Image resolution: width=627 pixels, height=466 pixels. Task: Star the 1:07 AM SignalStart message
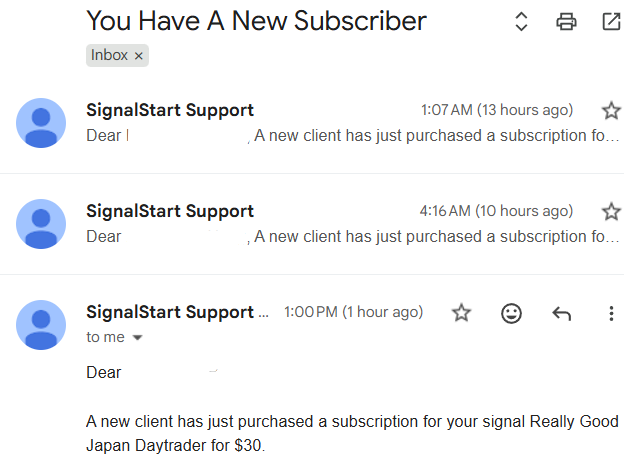611,110
